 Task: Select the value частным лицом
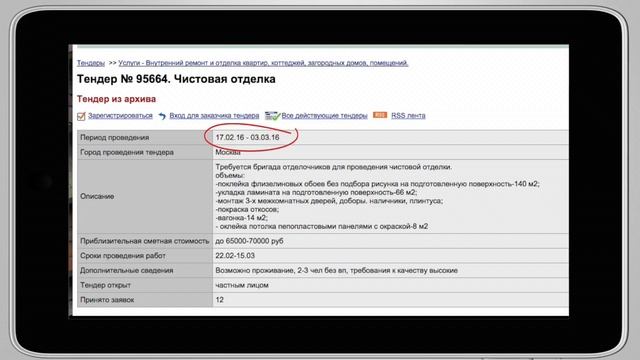click(242, 285)
